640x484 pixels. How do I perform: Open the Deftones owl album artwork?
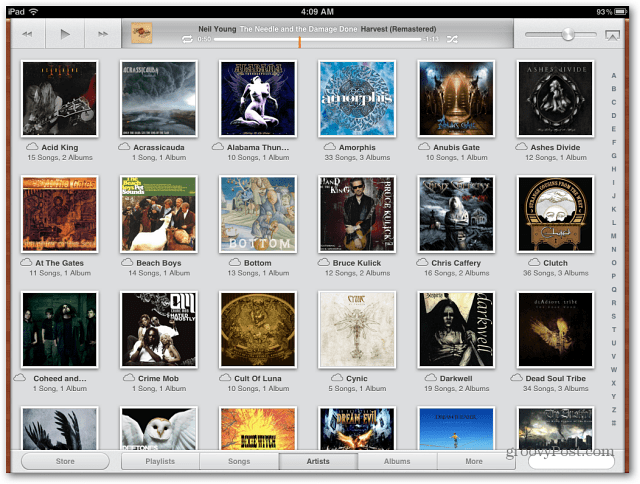[x=159, y=428]
